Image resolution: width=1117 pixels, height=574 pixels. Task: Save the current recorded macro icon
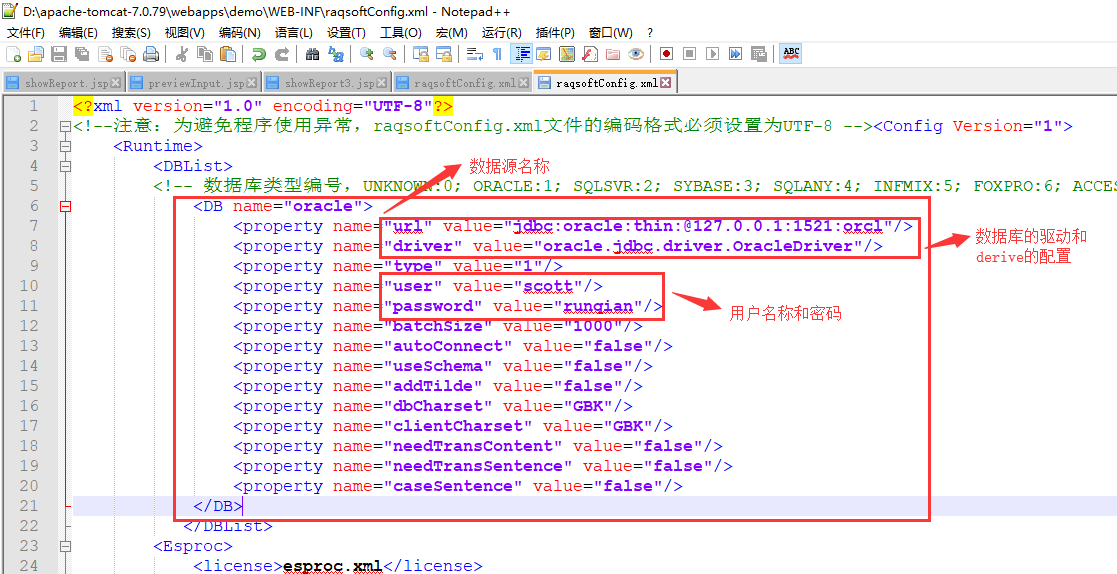[x=758, y=53]
